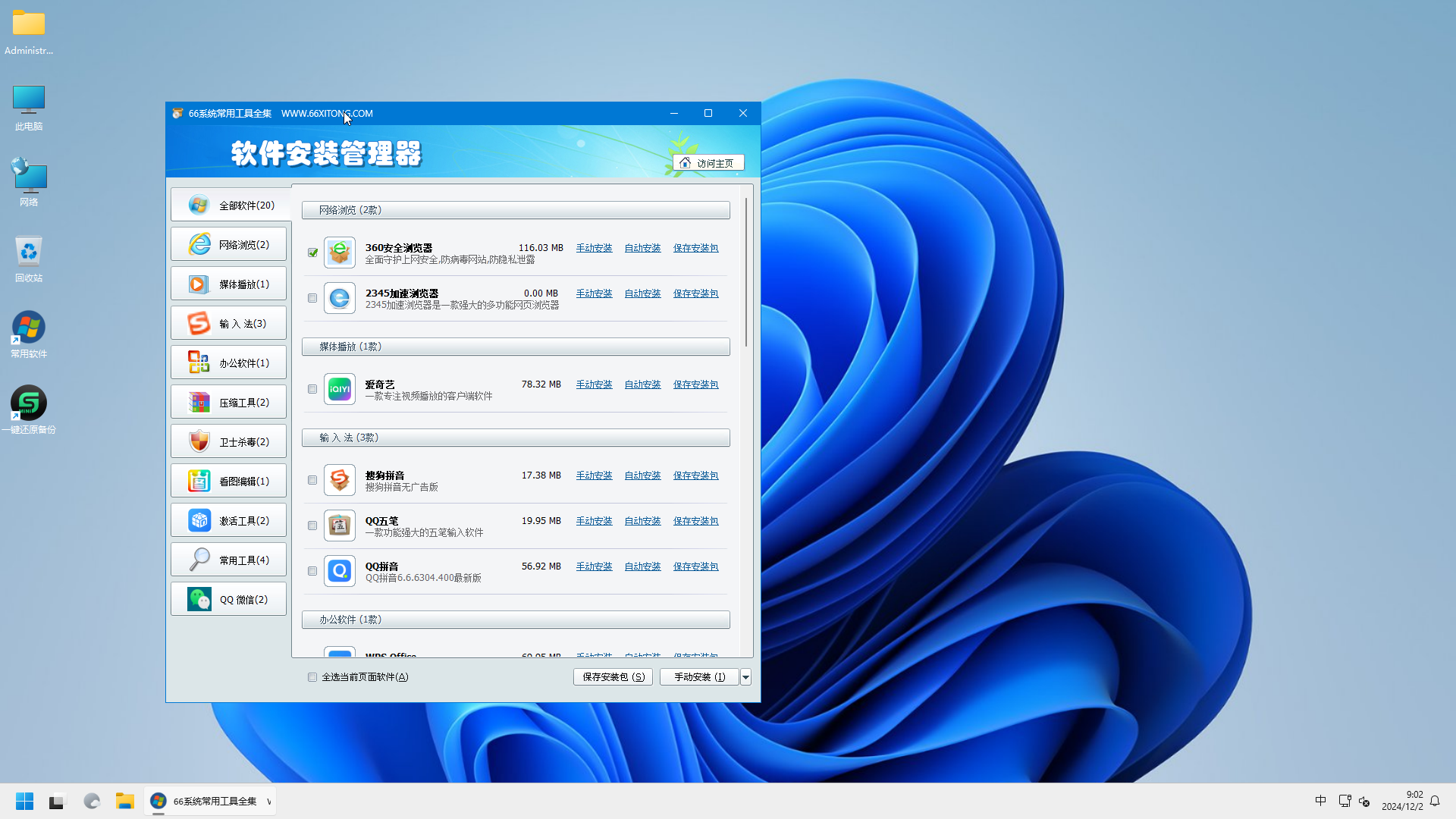This screenshot has width=1456, height=819.
Task: Click the QQ五笔 app icon
Action: pos(340,526)
